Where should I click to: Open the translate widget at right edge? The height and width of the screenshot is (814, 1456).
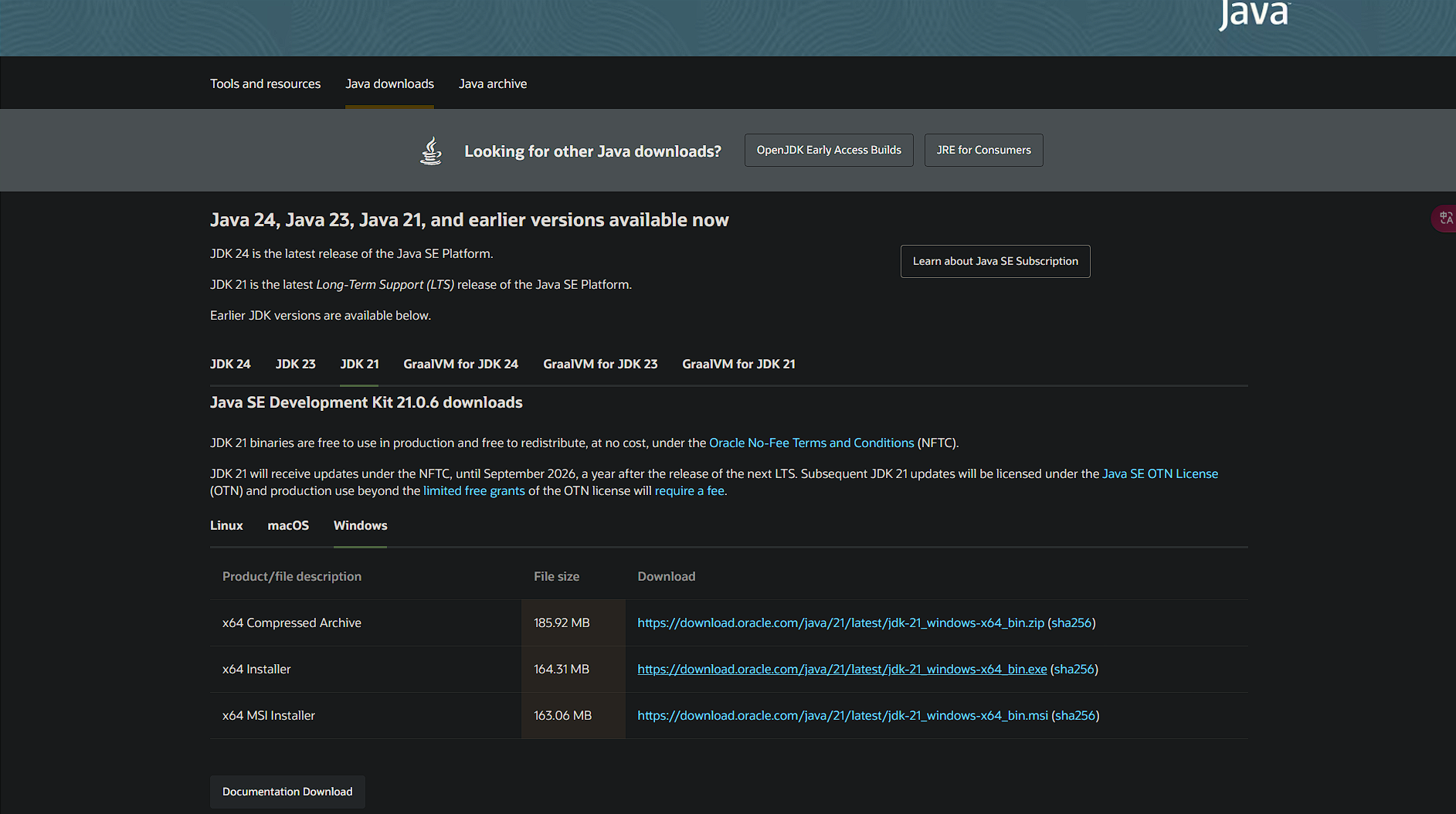pyautogui.click(x=1445, y=219)
